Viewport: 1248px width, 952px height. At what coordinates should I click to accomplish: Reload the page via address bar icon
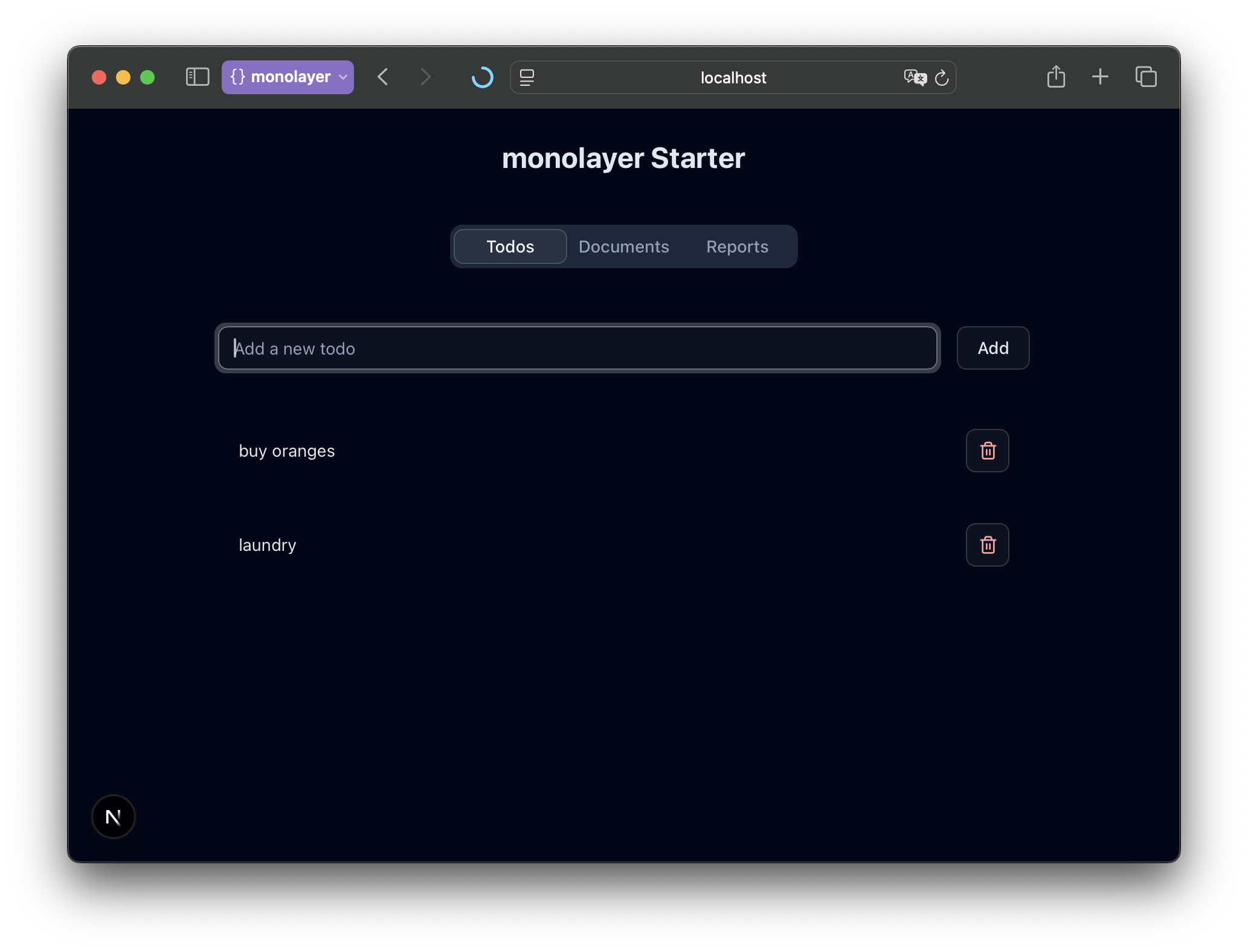[x=942, y=77]
